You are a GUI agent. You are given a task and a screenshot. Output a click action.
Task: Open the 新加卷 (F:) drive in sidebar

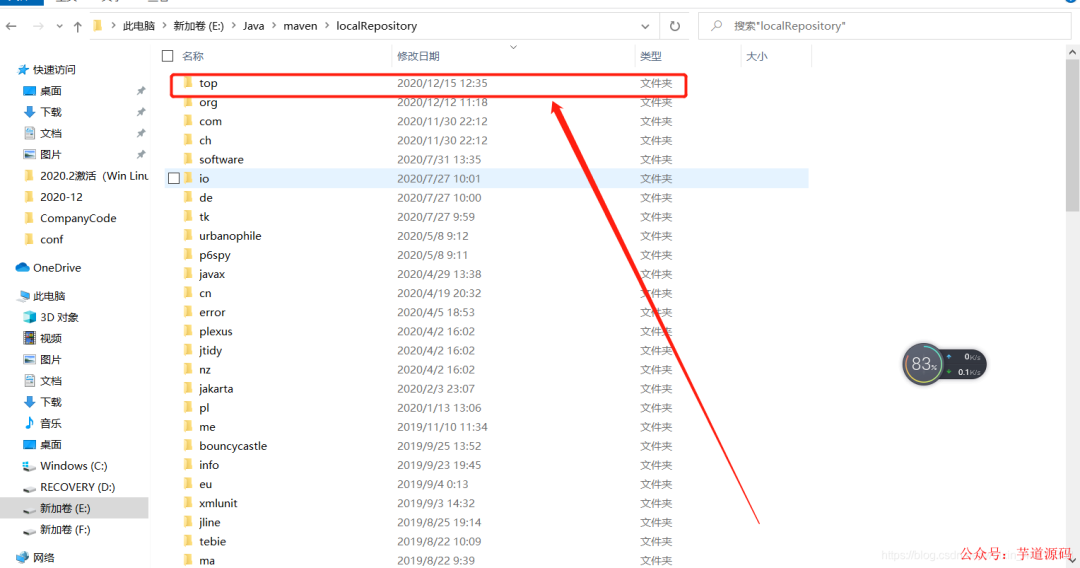(65, 530)
